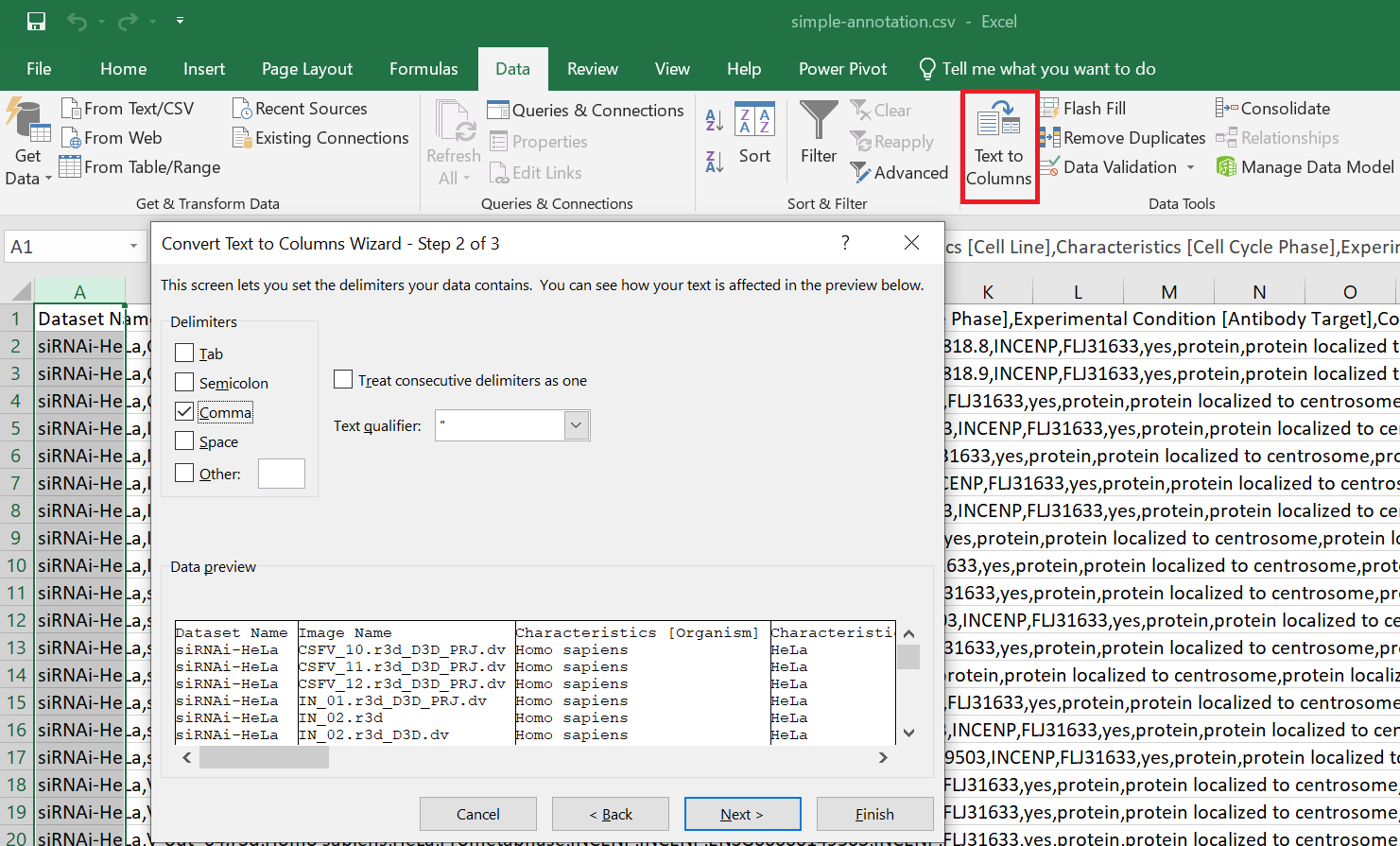
Task: Switch to the Review tab
Action: click(x=593, y=69)
